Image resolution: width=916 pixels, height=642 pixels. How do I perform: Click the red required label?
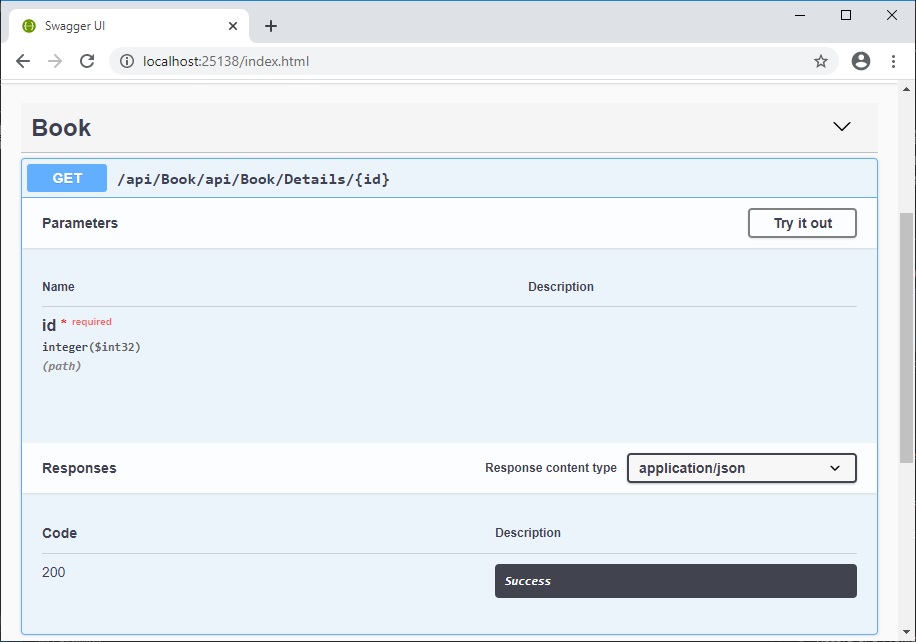92,321
